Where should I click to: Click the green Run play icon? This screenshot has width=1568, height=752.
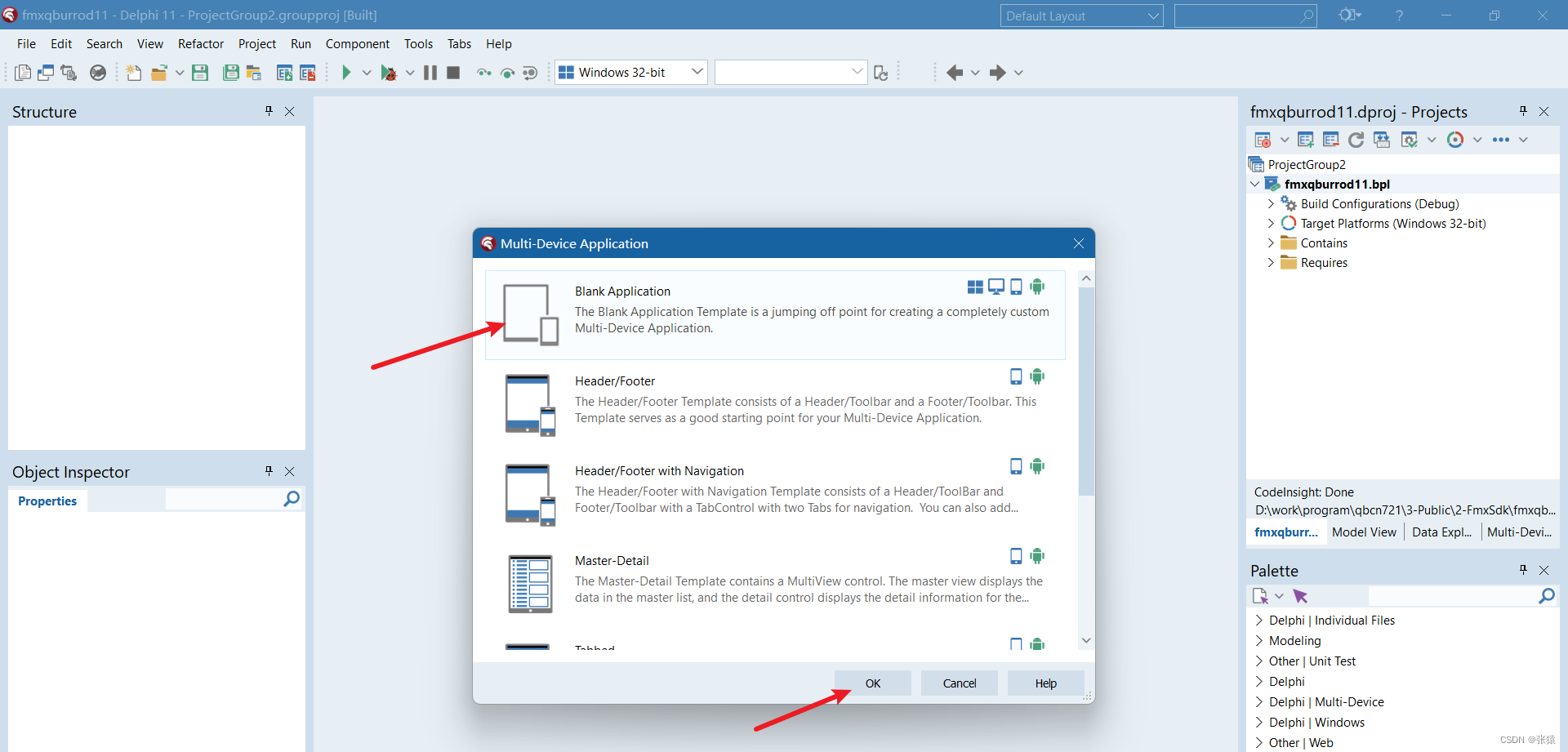coord(346,73)
